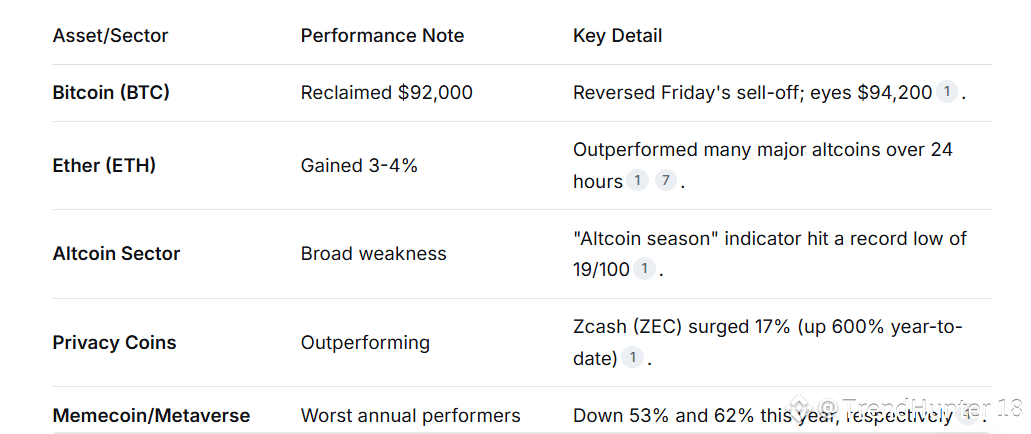Click the 'Performance Note' column header

pos(382,36)
